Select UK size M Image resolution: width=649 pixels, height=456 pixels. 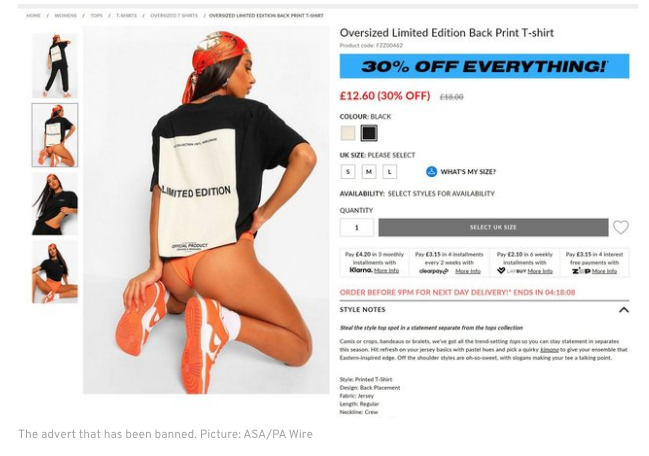[x=369, y=172]
